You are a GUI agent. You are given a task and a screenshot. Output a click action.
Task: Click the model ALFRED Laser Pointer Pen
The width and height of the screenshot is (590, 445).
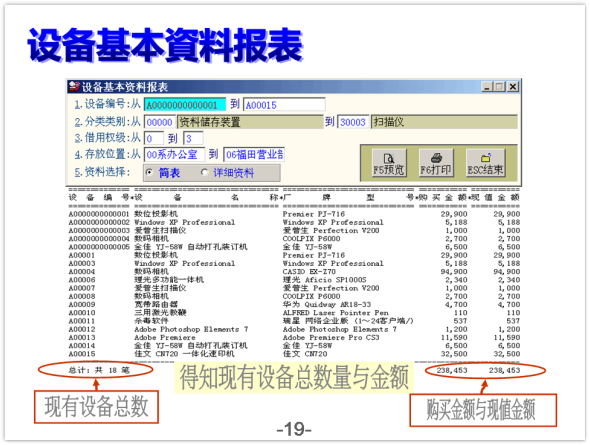(x=336, y=313)
